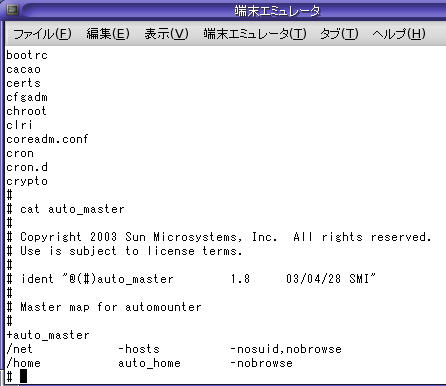The image size is (446, 386).
Task: Click the 'Copyright 2003 Sun Microsystems' line
Action: coord(219,237)
